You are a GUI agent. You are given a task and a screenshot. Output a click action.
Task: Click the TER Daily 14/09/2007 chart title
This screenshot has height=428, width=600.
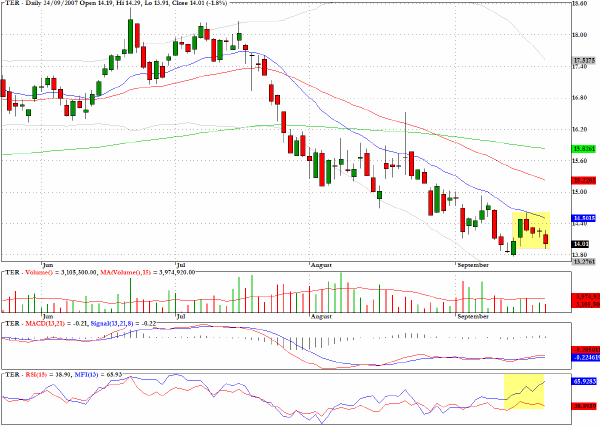tap(116, 3)
